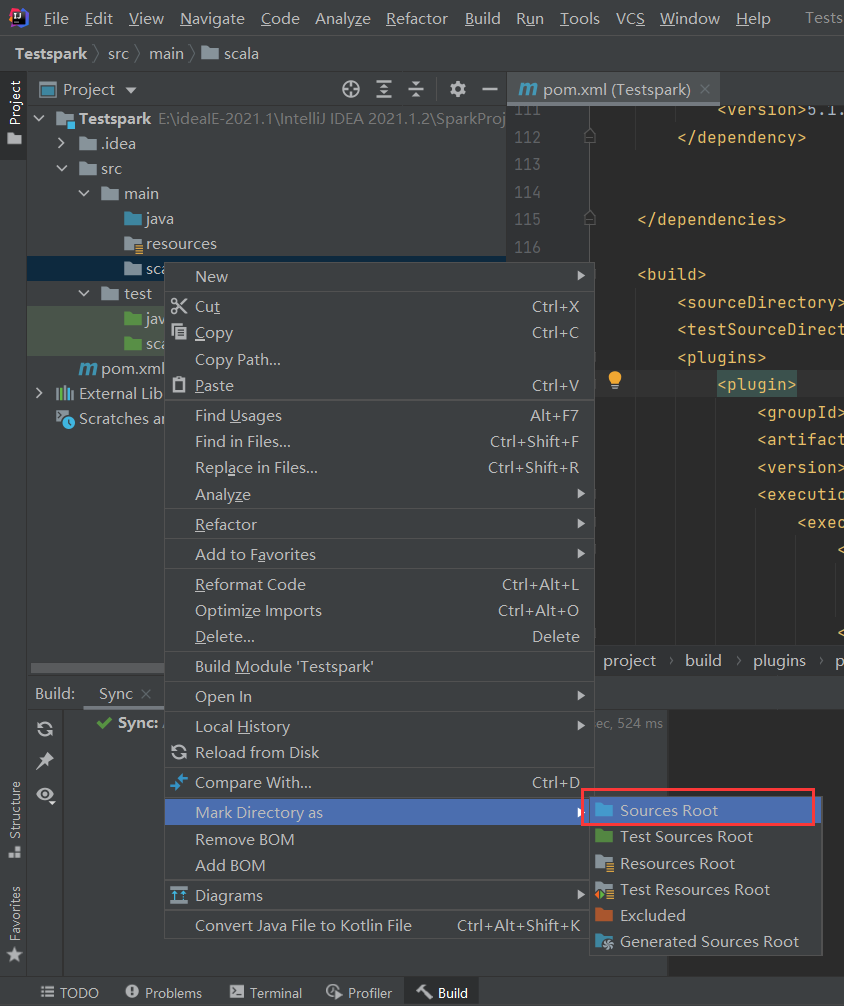844x1006 pixels.
Task: Collapse the test folder
Action: 84,293
